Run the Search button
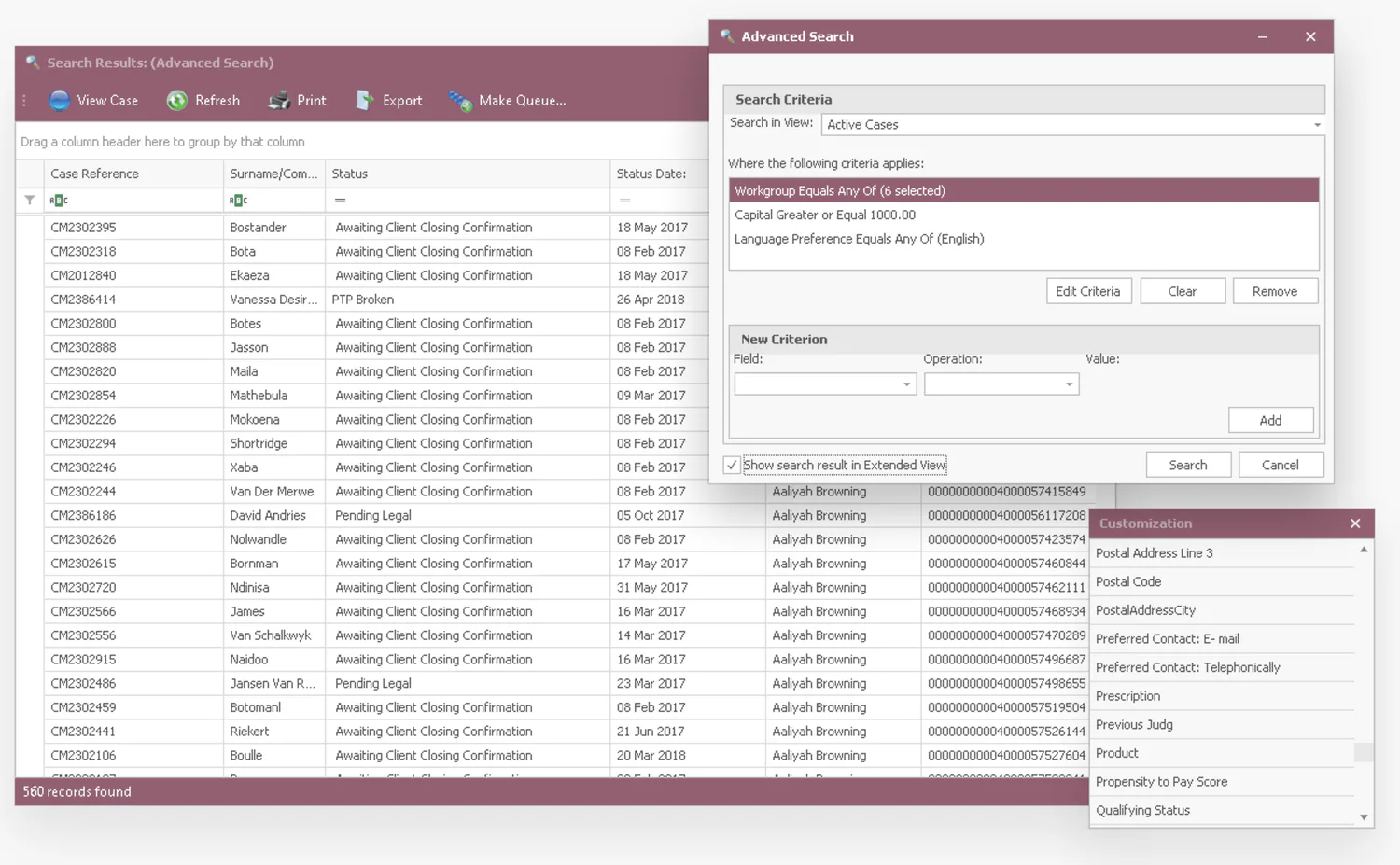Screen dimensions: 1400x865 1188,465
